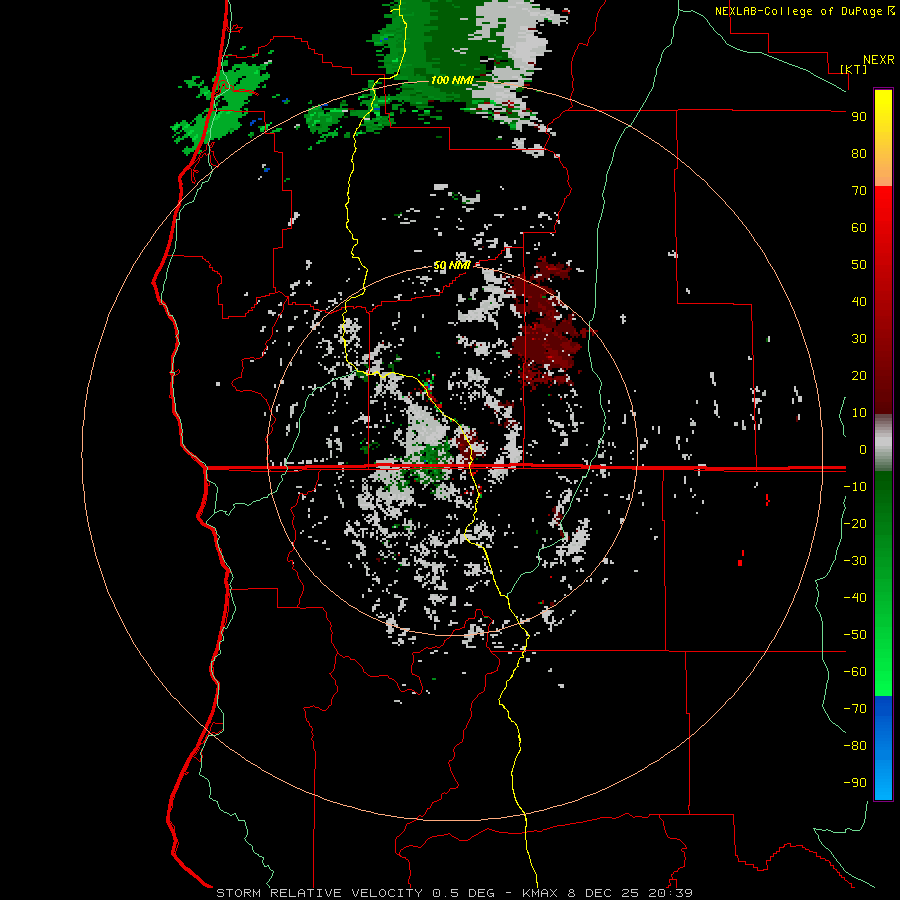The height and width of the screenshot is (900, 900).
Task: Click the bright red segment of color bar
Action: 883,230
